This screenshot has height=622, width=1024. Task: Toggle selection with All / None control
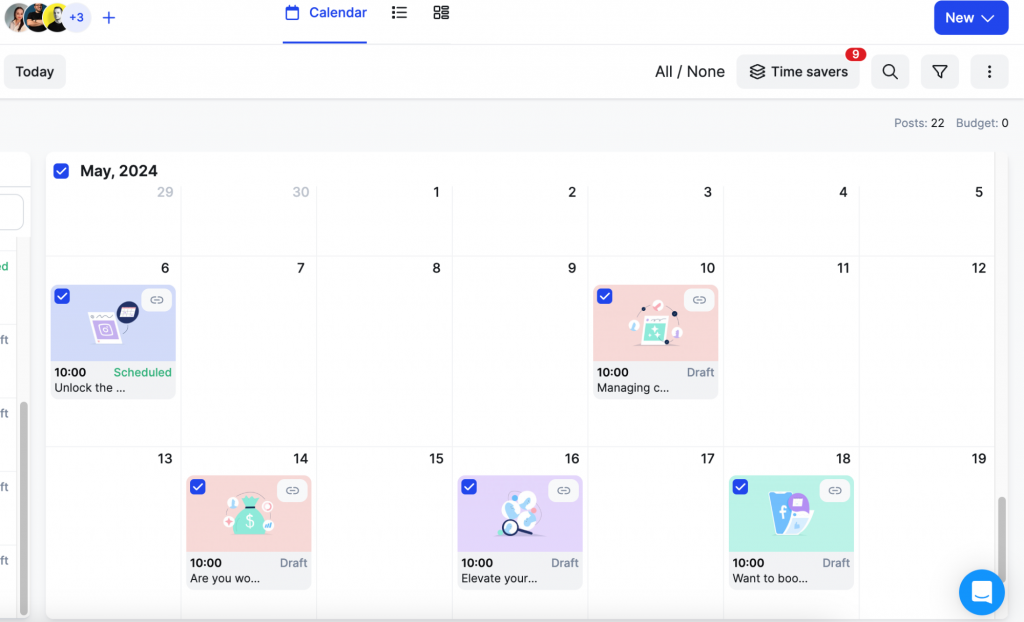tap(689, 71)
